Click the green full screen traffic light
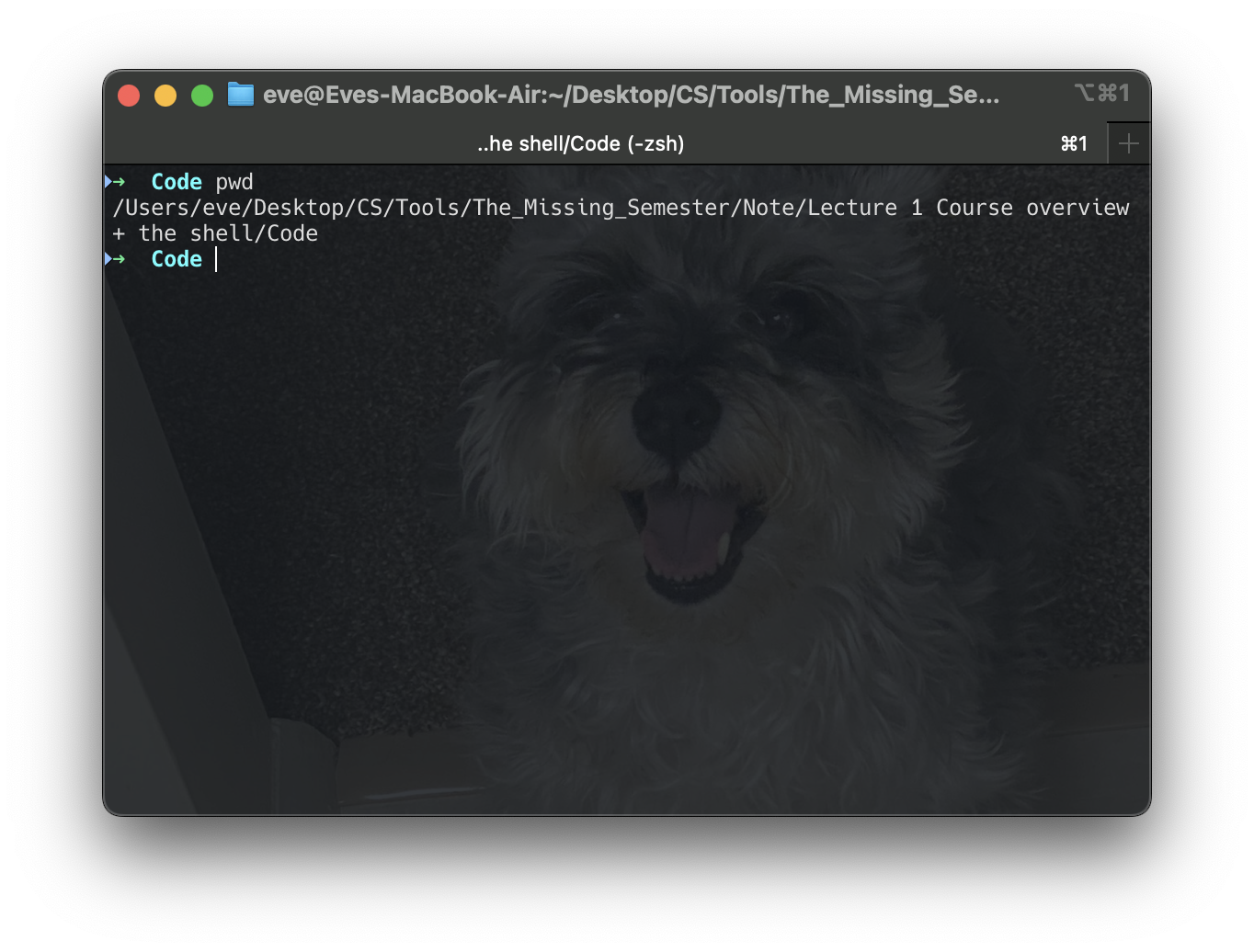The height and width of the screenshot is (952, 1254). [202, 95]
